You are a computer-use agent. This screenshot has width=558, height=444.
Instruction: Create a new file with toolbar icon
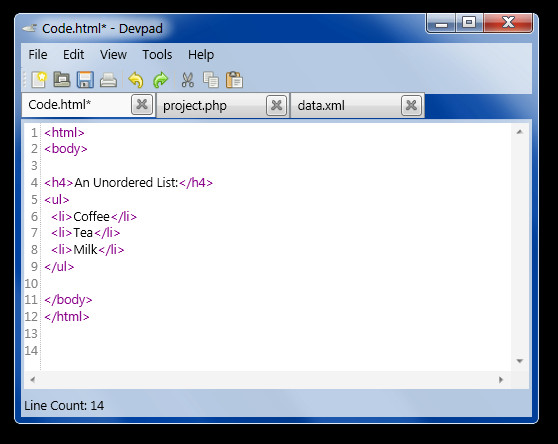39,80
